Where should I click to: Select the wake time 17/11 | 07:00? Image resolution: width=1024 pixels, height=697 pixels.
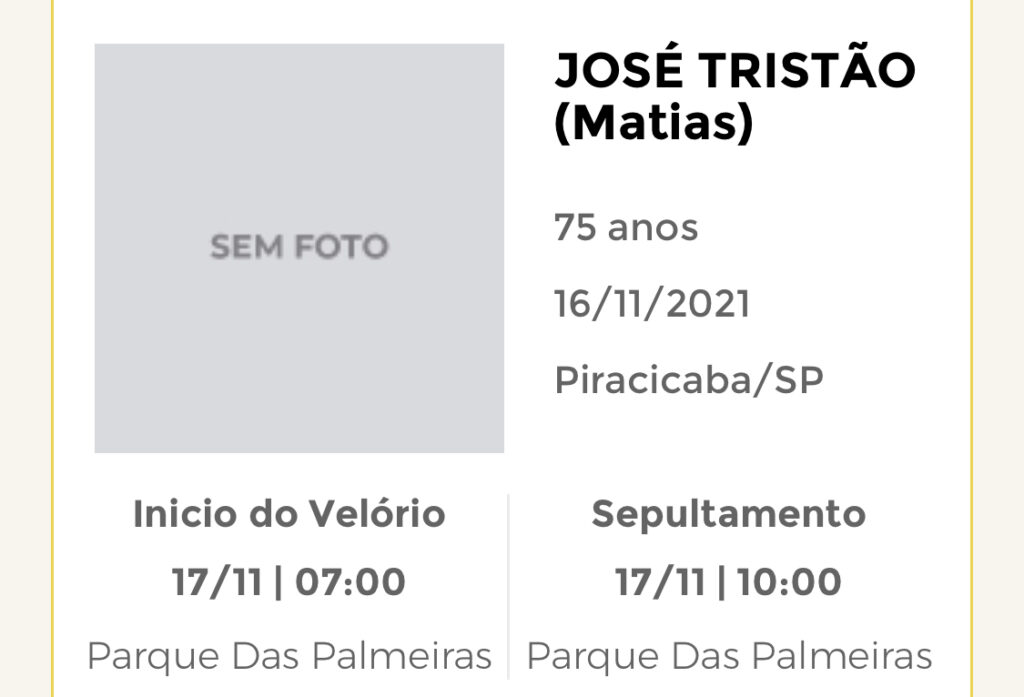coord(289,582)
